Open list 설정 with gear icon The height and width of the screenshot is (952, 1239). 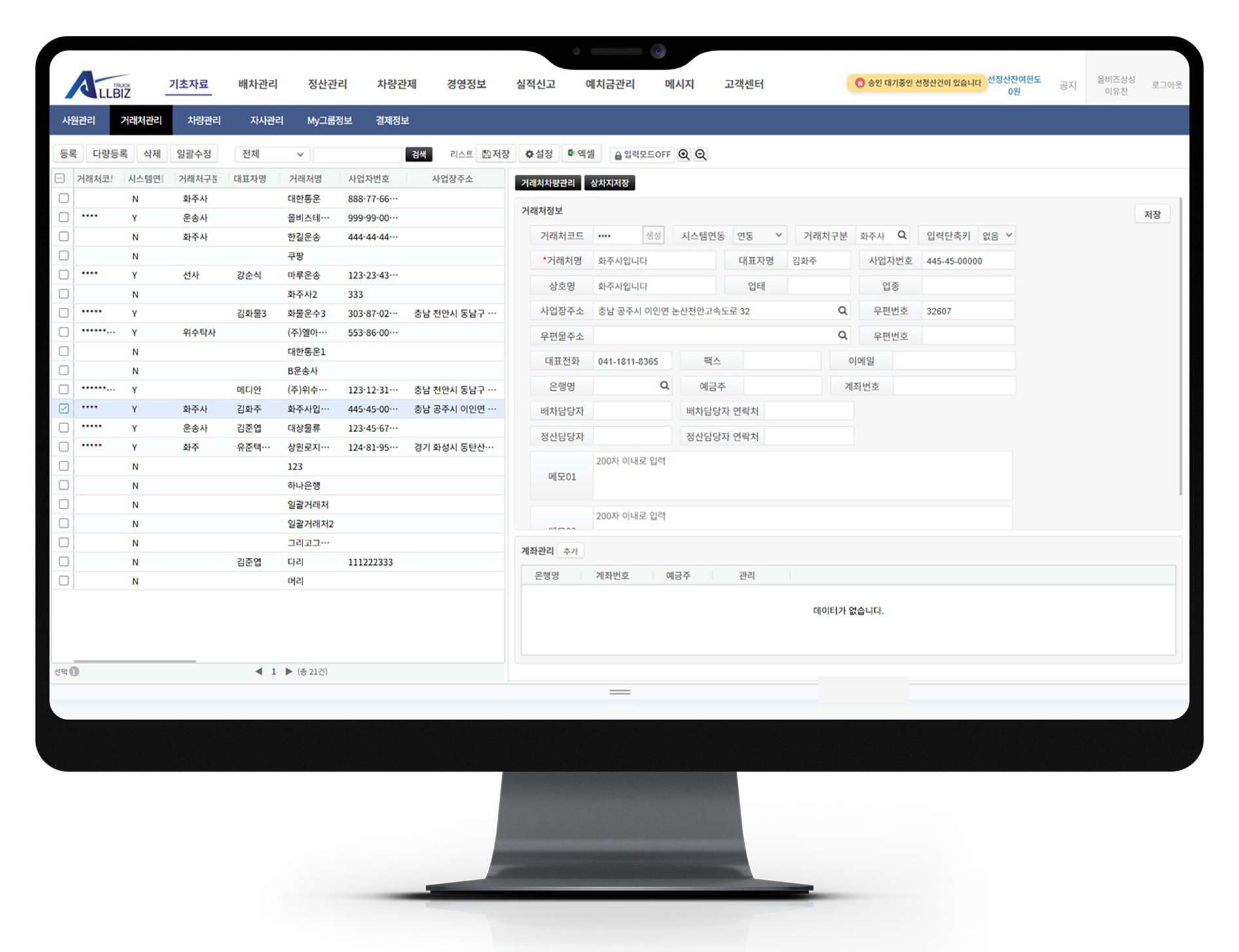tap(539, 154)
